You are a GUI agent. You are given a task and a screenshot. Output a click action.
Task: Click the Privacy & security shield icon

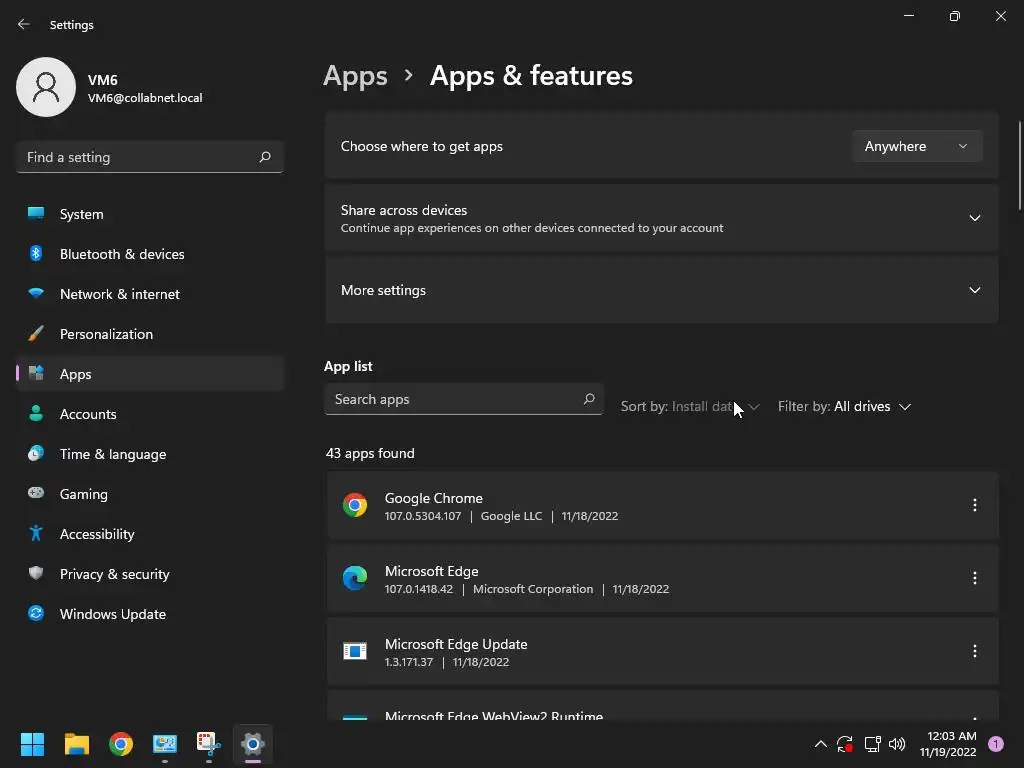tap(36, 573)
